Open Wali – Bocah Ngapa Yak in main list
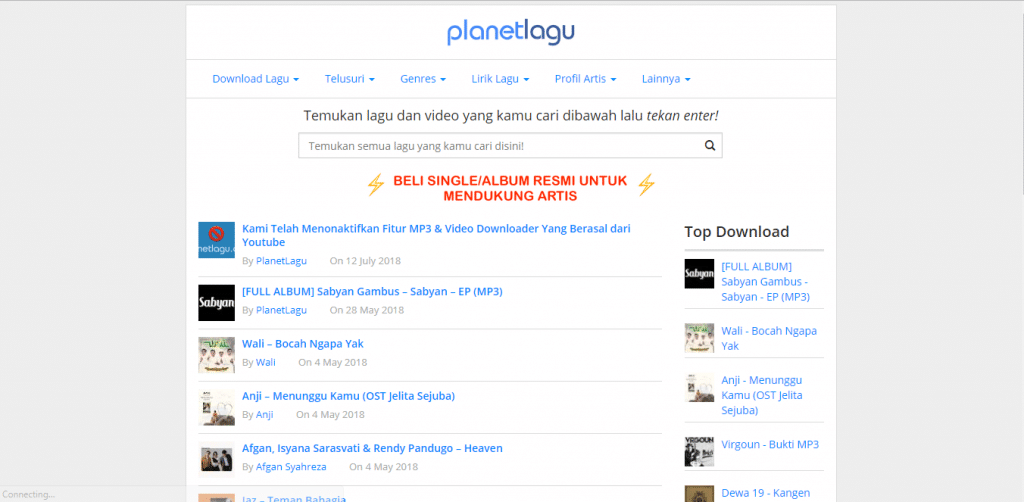 [x=302, y=343]
